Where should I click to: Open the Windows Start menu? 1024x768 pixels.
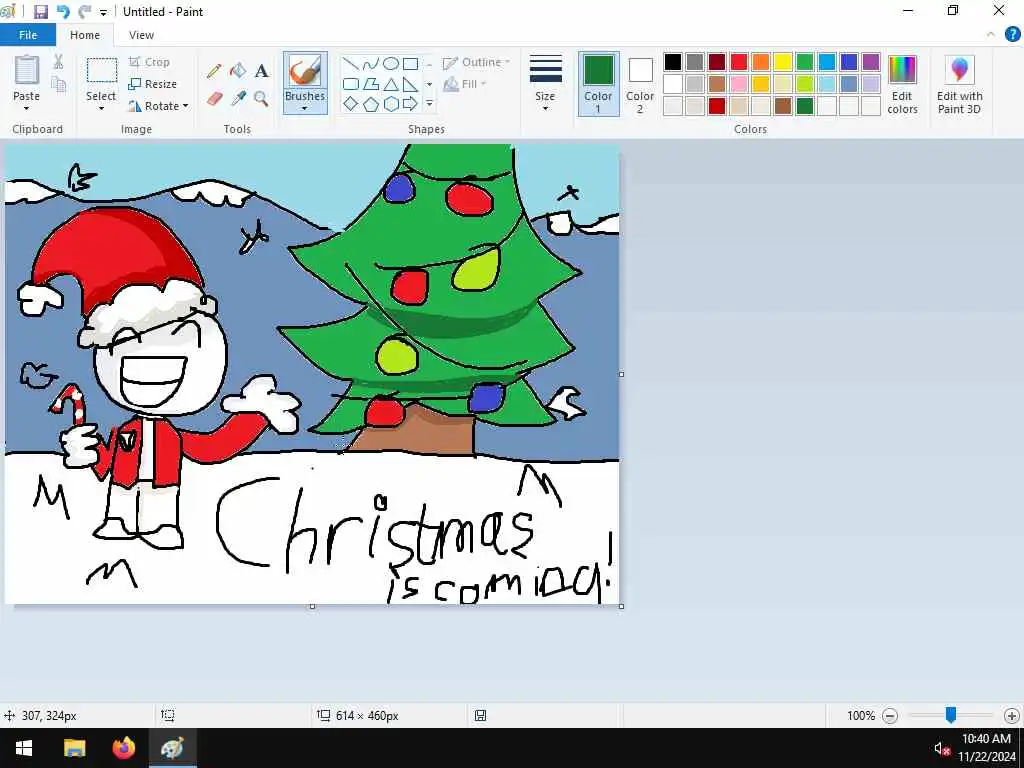[x=24, y=748]
